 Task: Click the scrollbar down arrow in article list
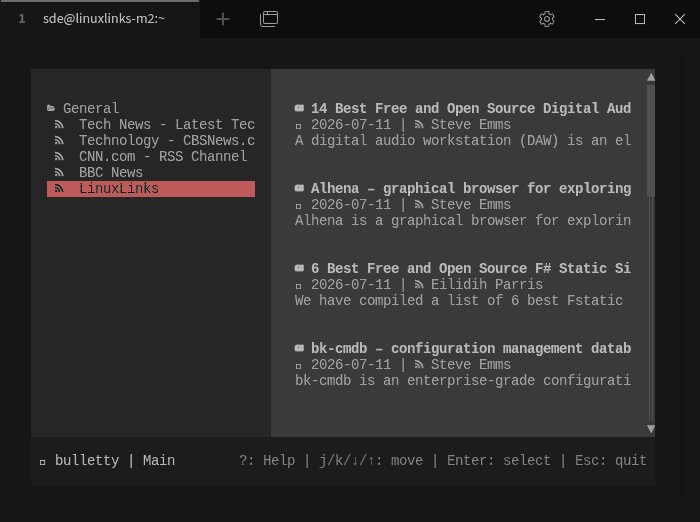click(651, 429)
